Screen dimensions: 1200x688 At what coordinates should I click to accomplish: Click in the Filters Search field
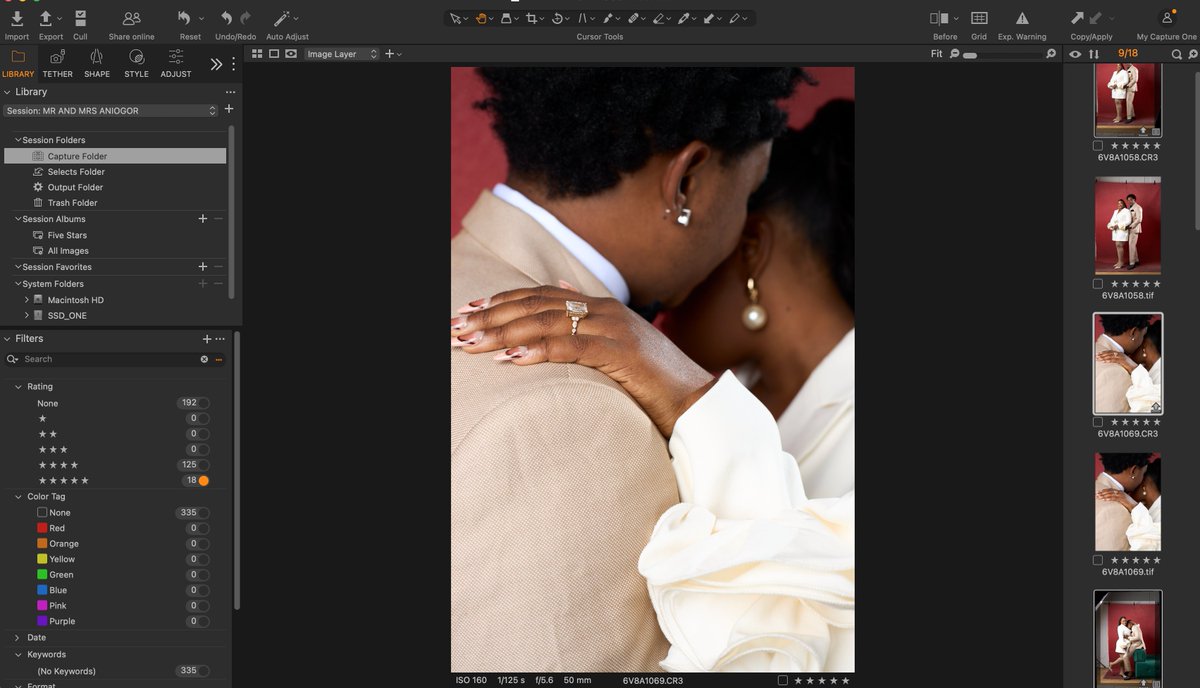(x=108, y=359)
